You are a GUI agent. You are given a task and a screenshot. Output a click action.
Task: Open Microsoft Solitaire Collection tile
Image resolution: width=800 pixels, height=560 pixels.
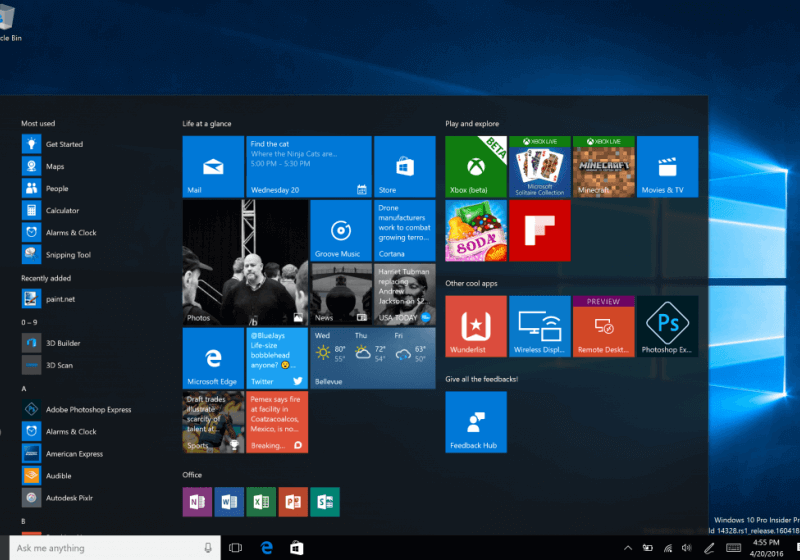(540, 166)
